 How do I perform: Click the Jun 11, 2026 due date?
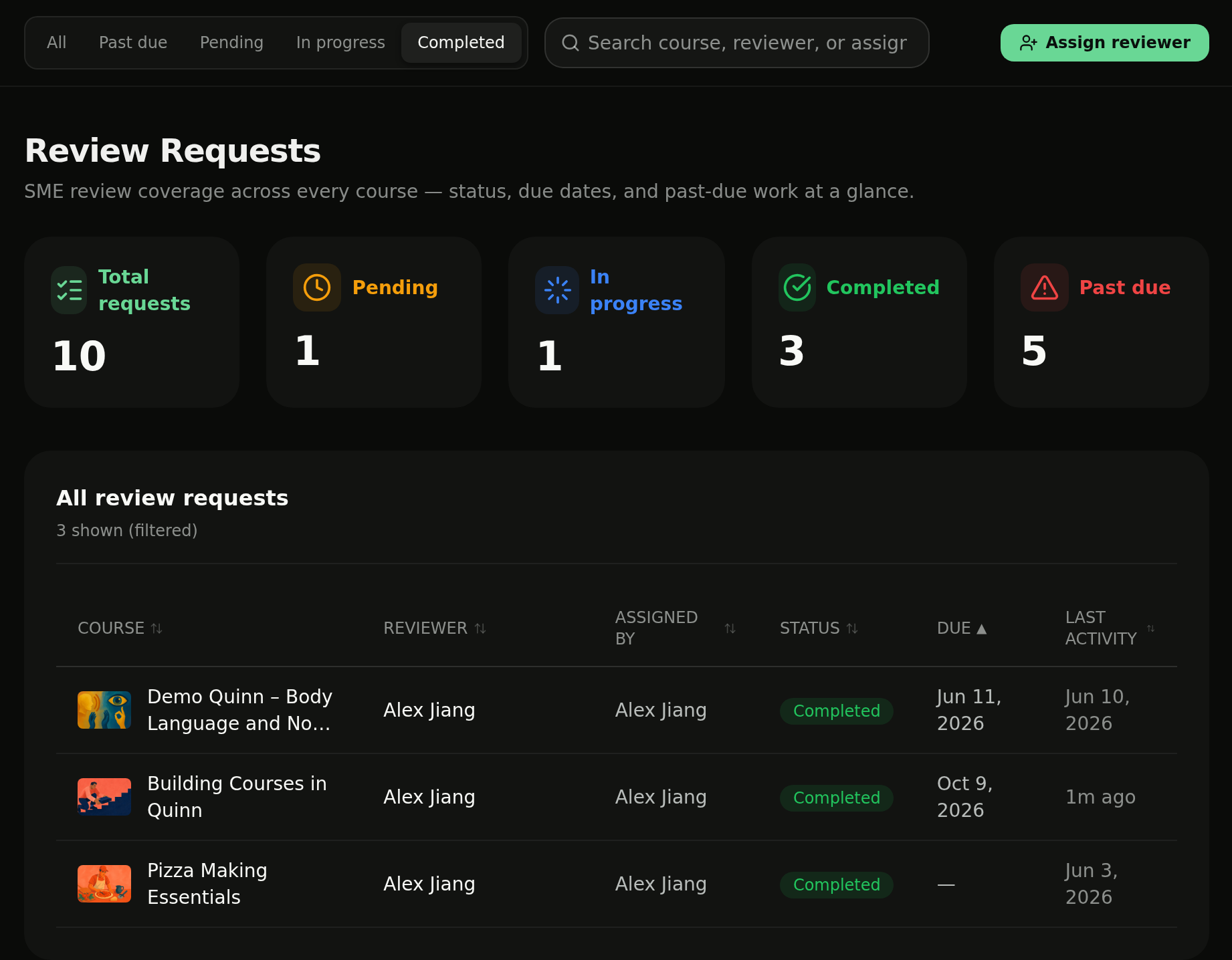[x=969, y=710]
